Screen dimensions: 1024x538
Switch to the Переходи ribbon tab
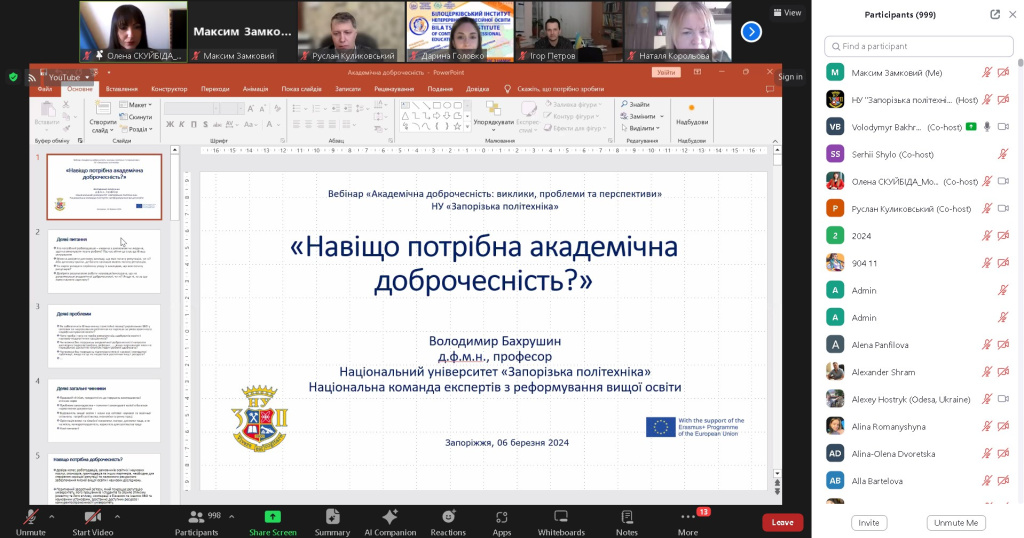tap(215, 89)
